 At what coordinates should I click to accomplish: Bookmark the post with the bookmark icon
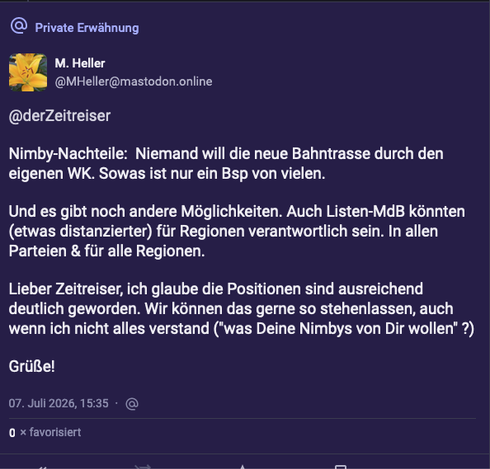341,467
